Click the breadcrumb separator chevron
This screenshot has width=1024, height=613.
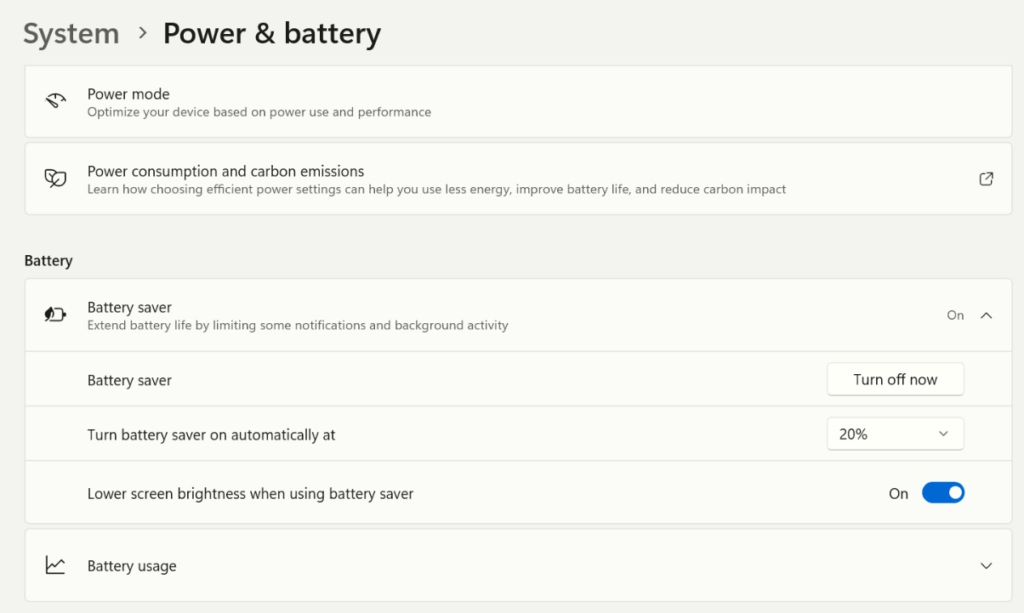142,34
